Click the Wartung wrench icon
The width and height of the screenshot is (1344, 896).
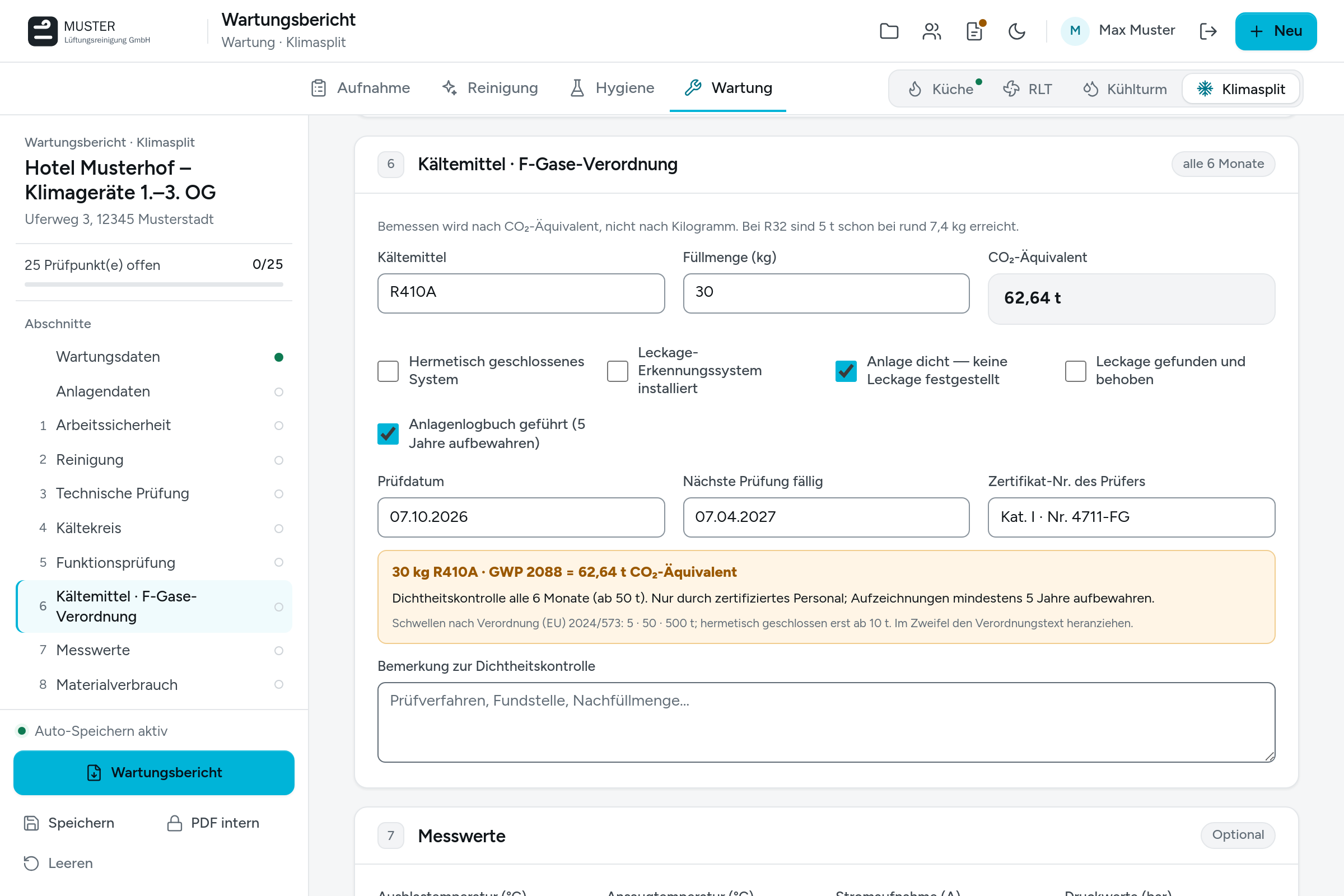(x=693, y=88)
